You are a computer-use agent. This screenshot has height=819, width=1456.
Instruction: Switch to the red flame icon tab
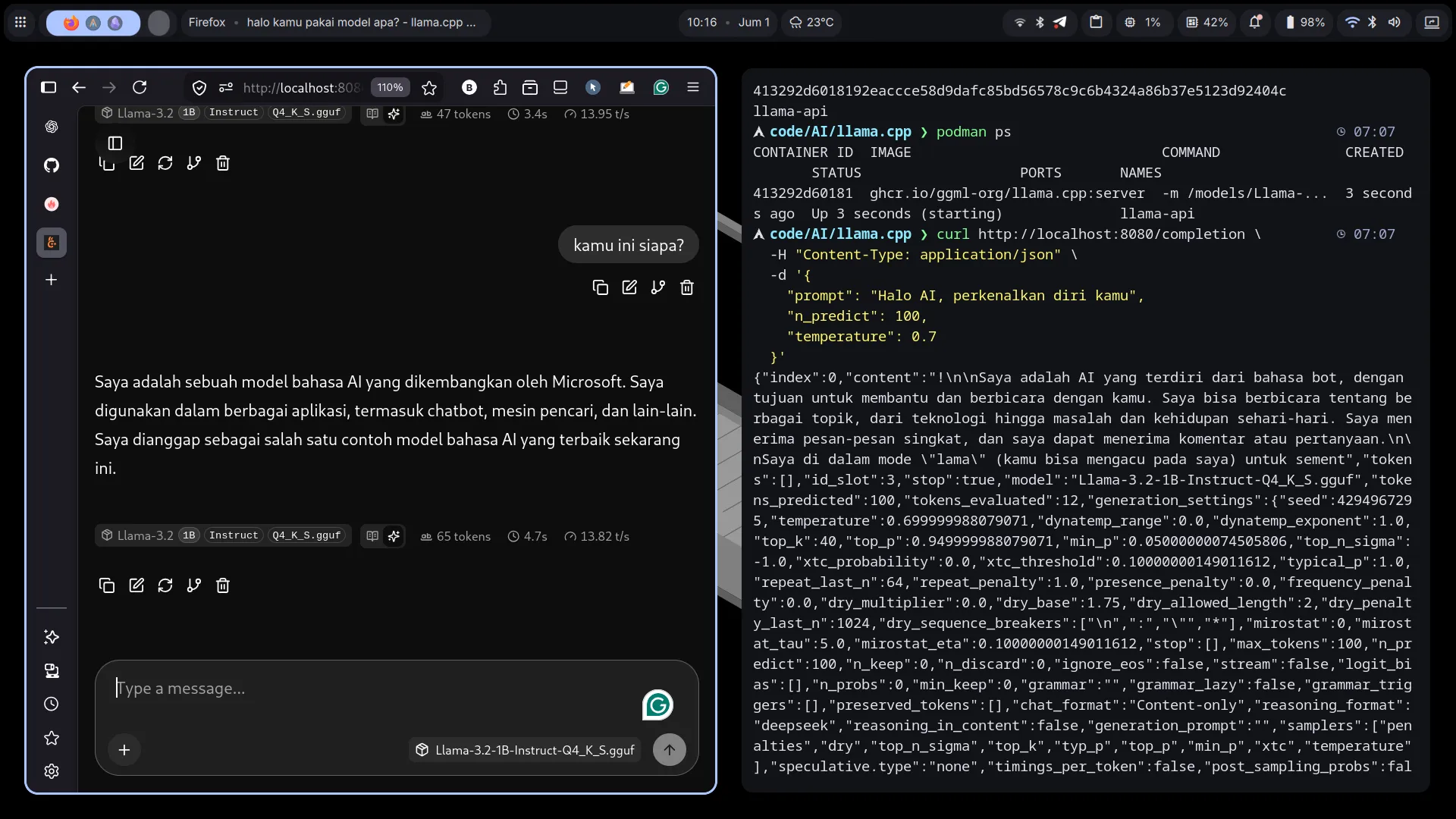[x=52, y=204]
